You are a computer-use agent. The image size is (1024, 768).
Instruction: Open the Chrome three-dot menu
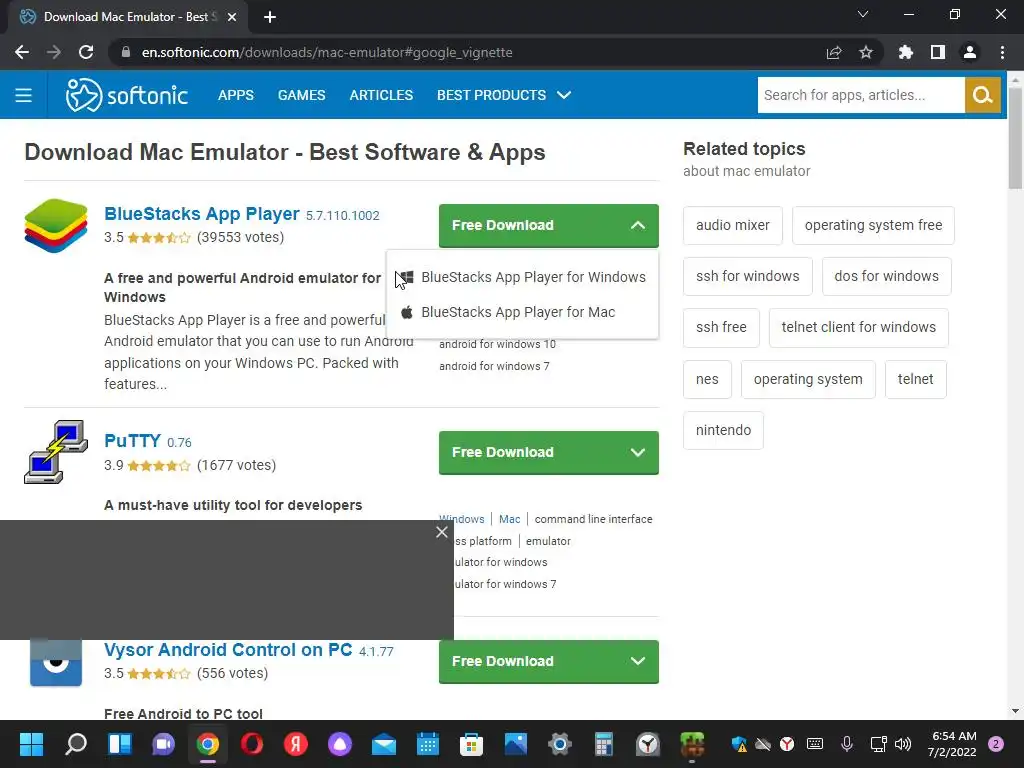point(1002,52)
